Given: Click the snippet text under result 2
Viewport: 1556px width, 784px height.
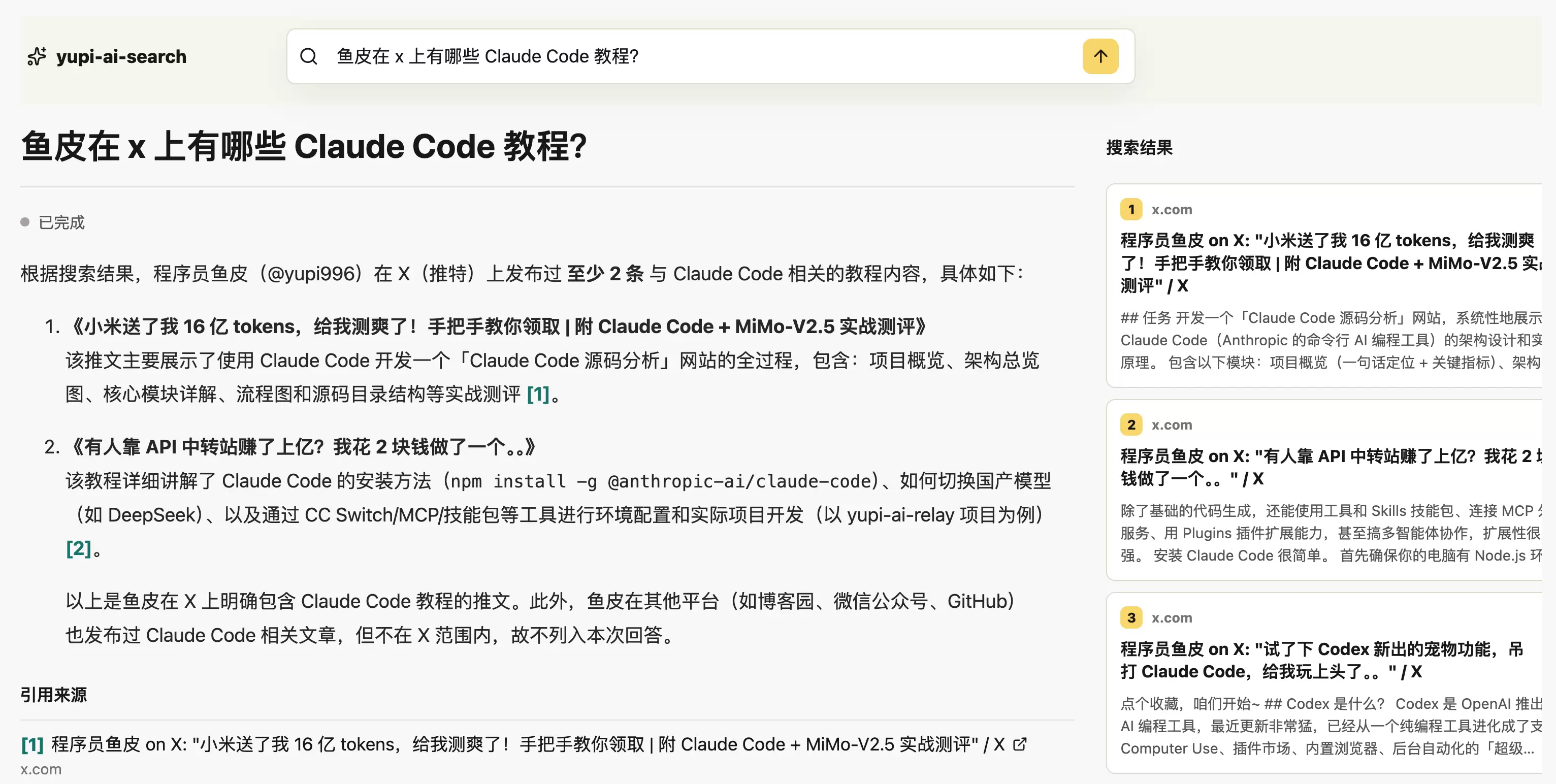Looking at the screenshot, I should [1332, 533].
